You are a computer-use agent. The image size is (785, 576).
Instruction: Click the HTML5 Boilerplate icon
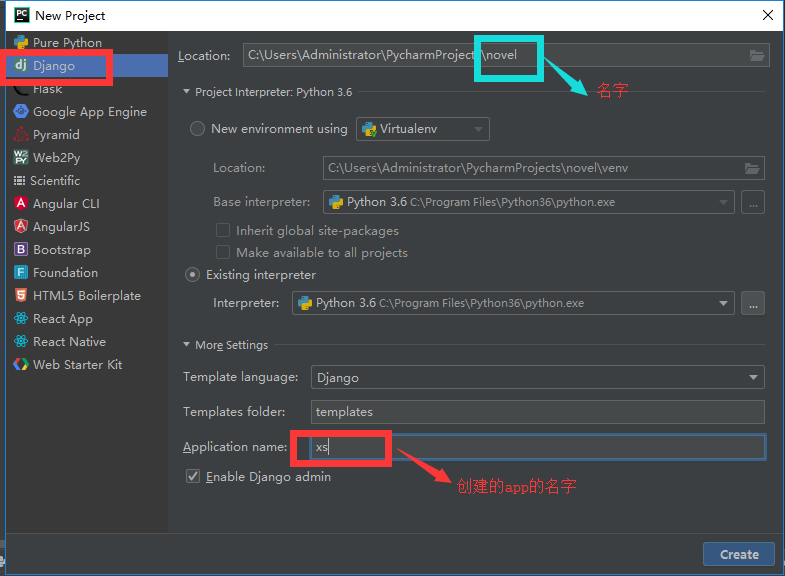point(21,295)
